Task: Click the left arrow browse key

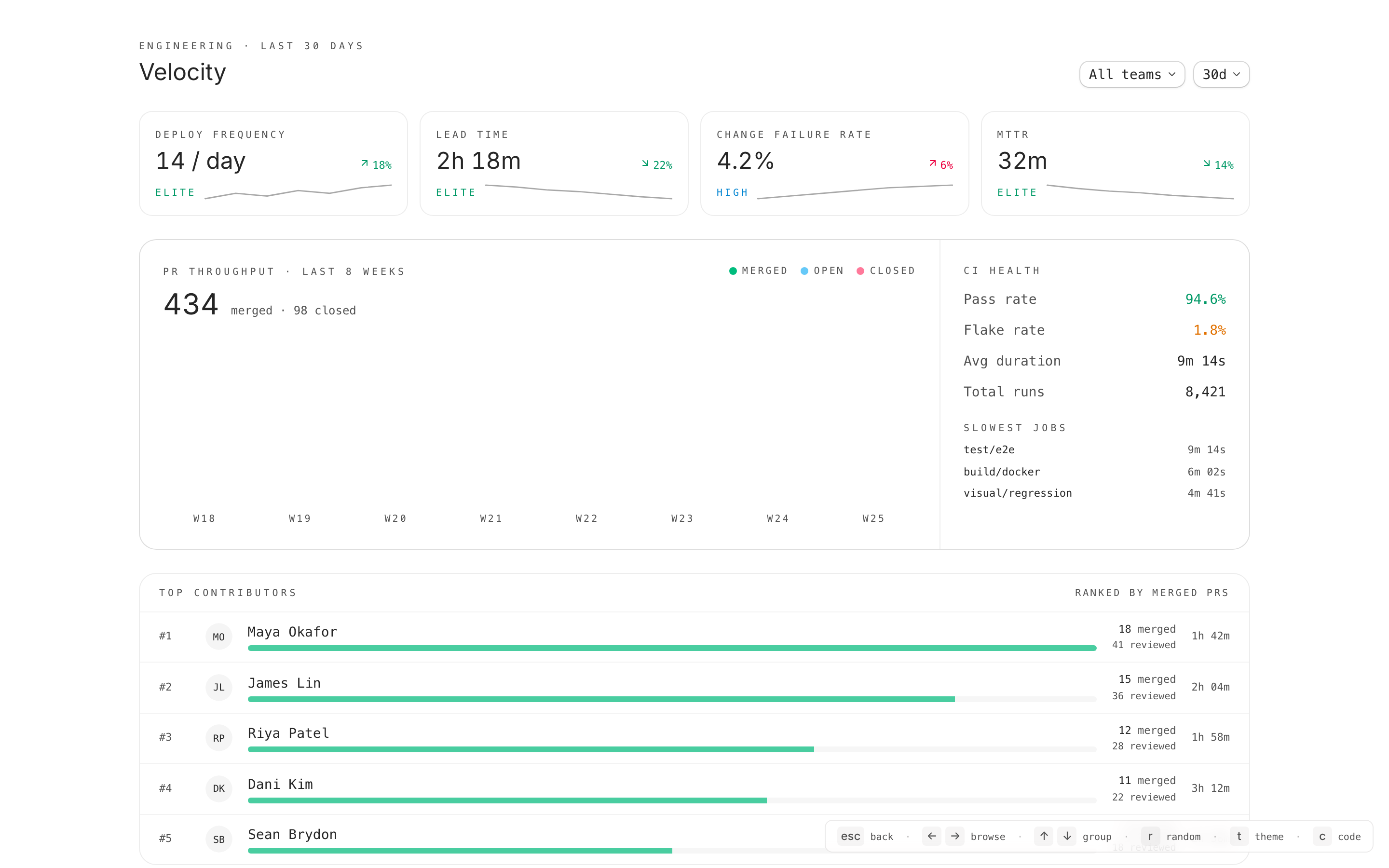Action: 932,836
